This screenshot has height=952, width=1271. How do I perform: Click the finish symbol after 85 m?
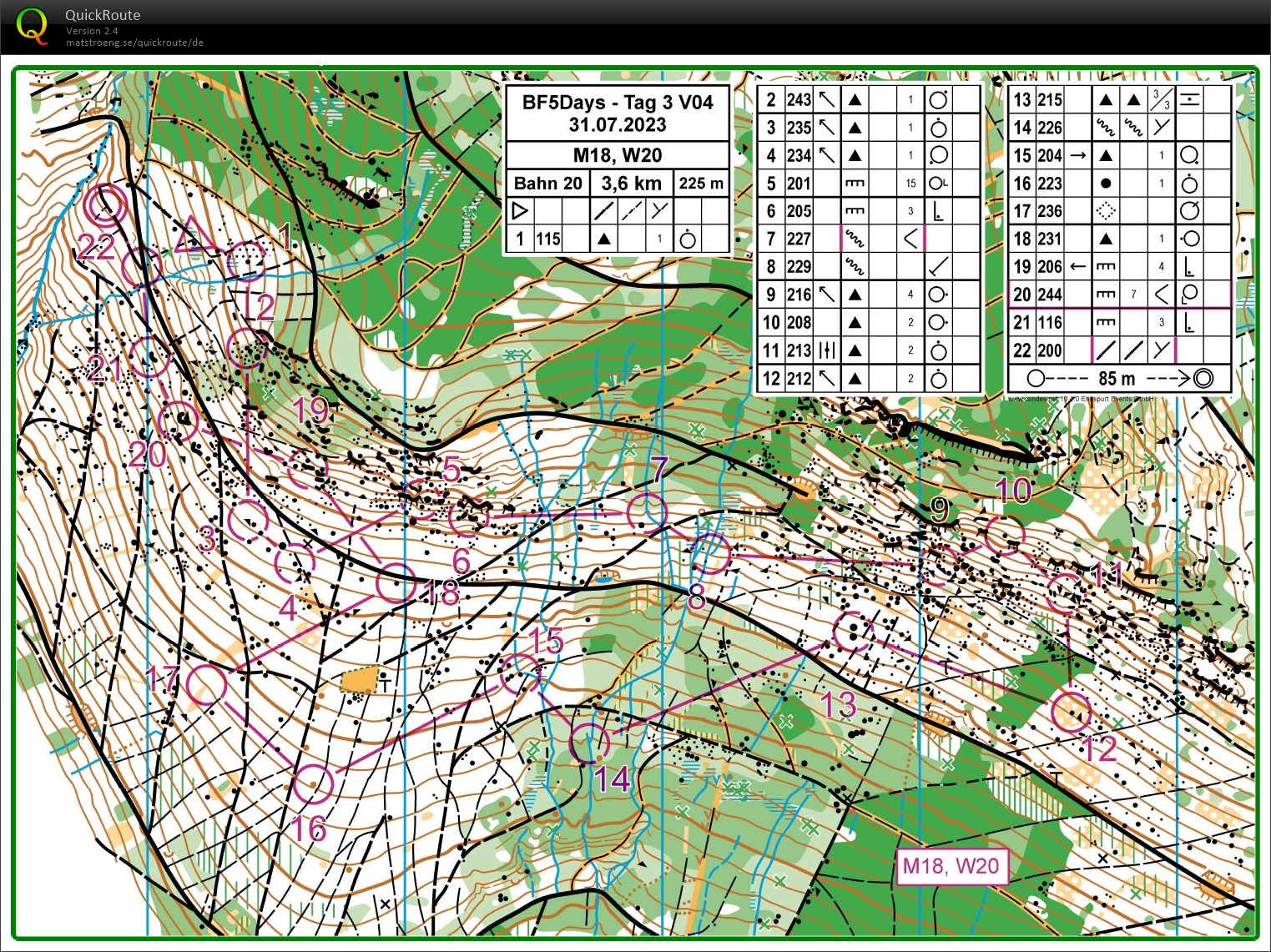point(1203,378)
